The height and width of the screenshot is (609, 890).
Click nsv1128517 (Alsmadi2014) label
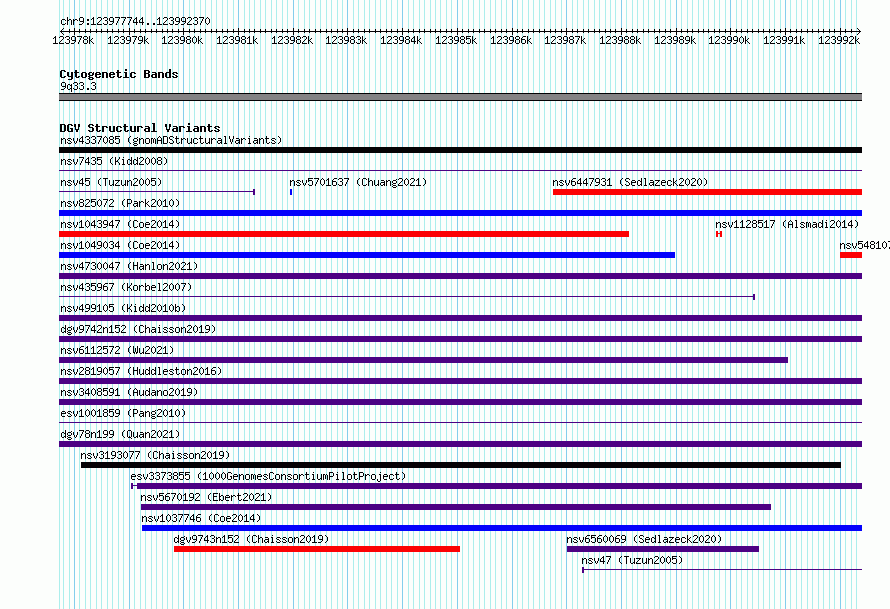point(787,224)
